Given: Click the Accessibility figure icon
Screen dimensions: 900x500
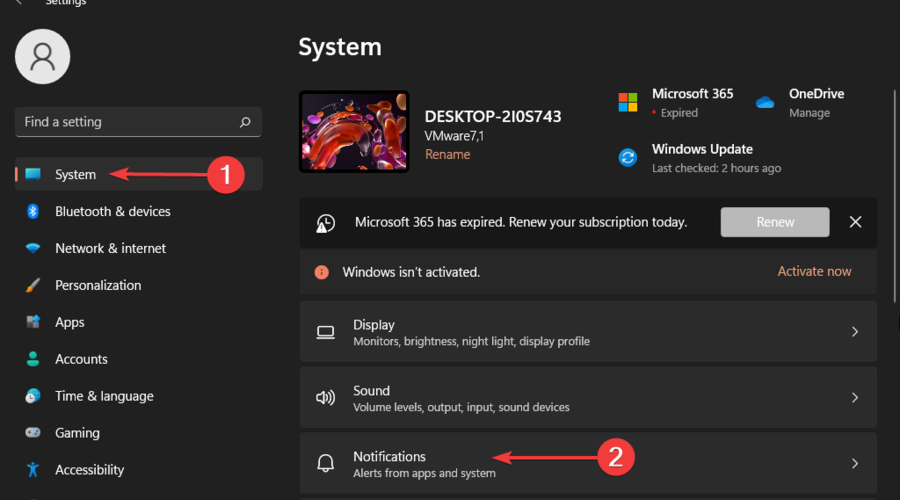Looking at the screenshot, I should 33,470.
